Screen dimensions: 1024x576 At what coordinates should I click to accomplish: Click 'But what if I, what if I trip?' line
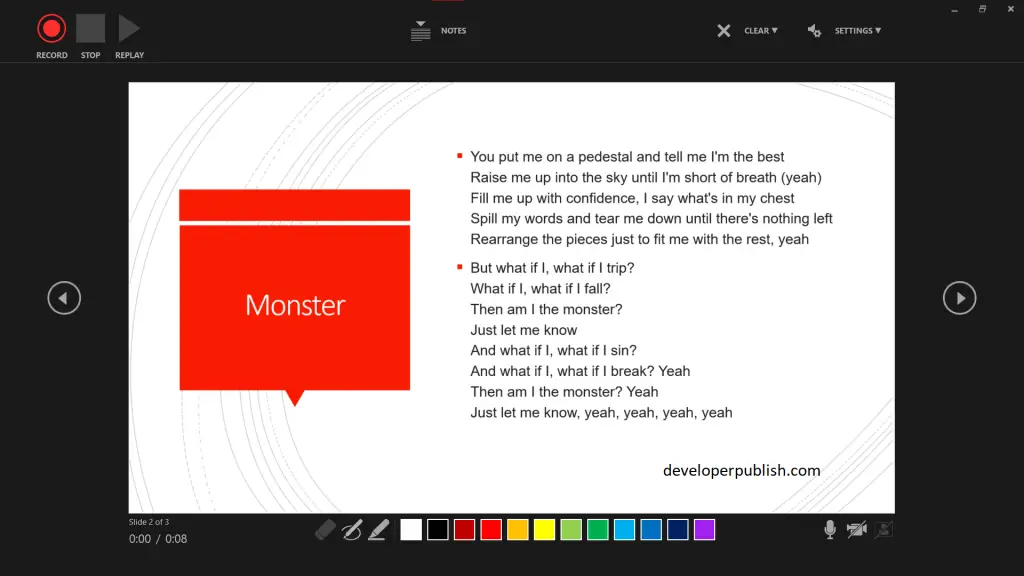tap(552, 268)
